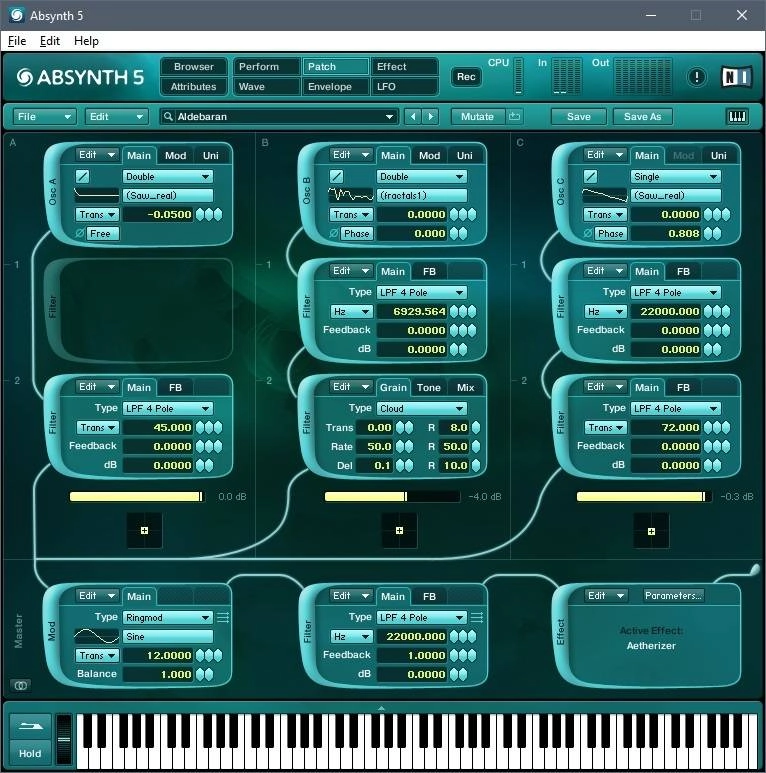Click Osc C anti-alias slash icon
This screenshot has height=773, width=766.
(x=590, y=176)
